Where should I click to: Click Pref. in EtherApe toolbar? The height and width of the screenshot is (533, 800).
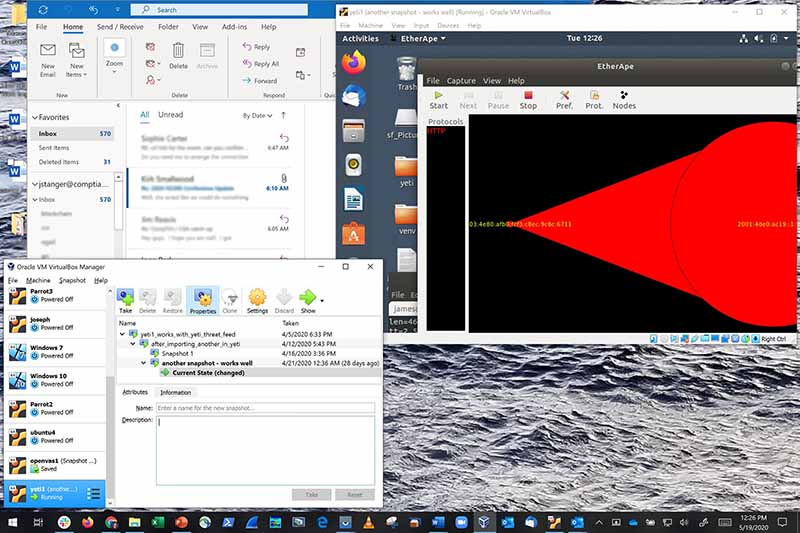pyautogui.click(x=564, y=100)
